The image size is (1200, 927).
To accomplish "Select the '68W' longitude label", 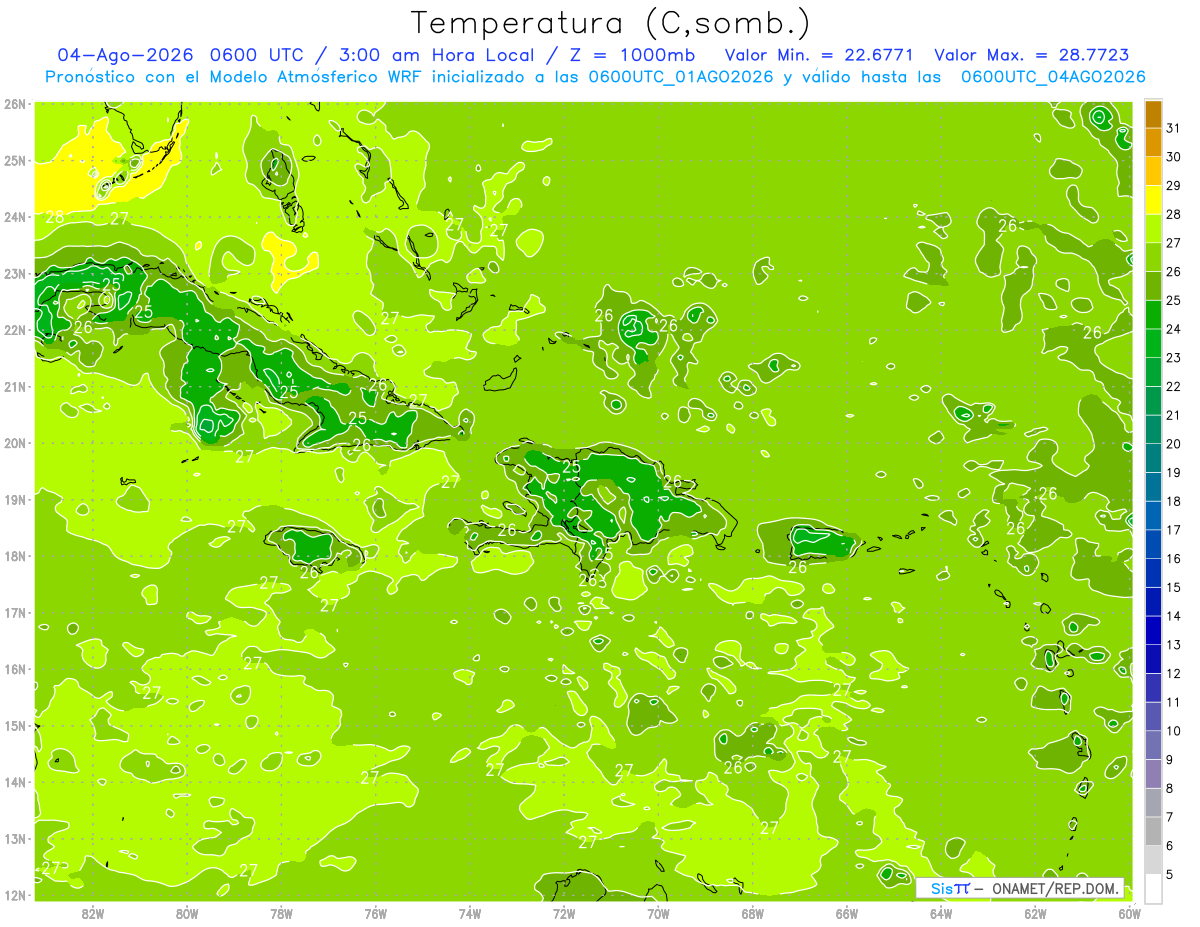I will coord(753,913).
